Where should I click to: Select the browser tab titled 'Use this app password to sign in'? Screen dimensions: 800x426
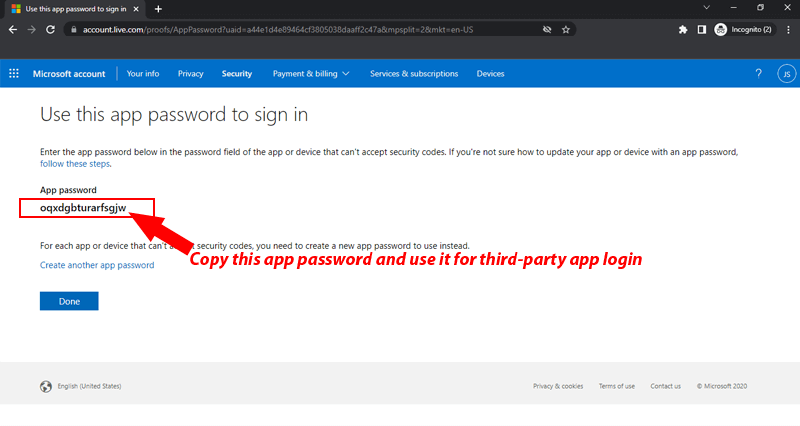(76, 9)
